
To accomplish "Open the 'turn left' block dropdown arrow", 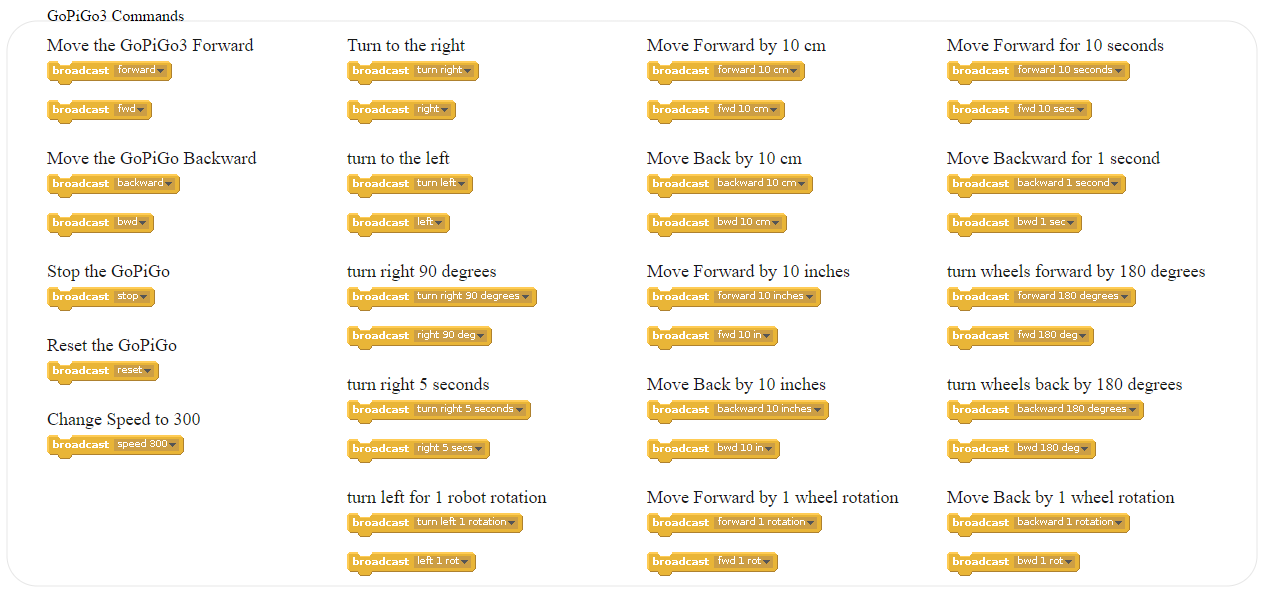I will point(463,184).
